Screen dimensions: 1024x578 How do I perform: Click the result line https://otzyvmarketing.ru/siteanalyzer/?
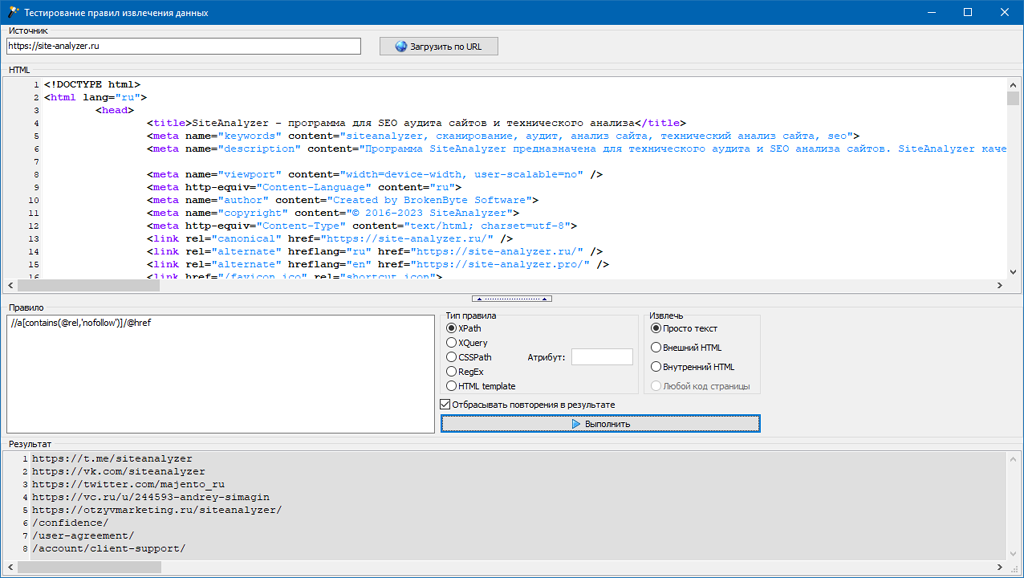tap(157, 510)
